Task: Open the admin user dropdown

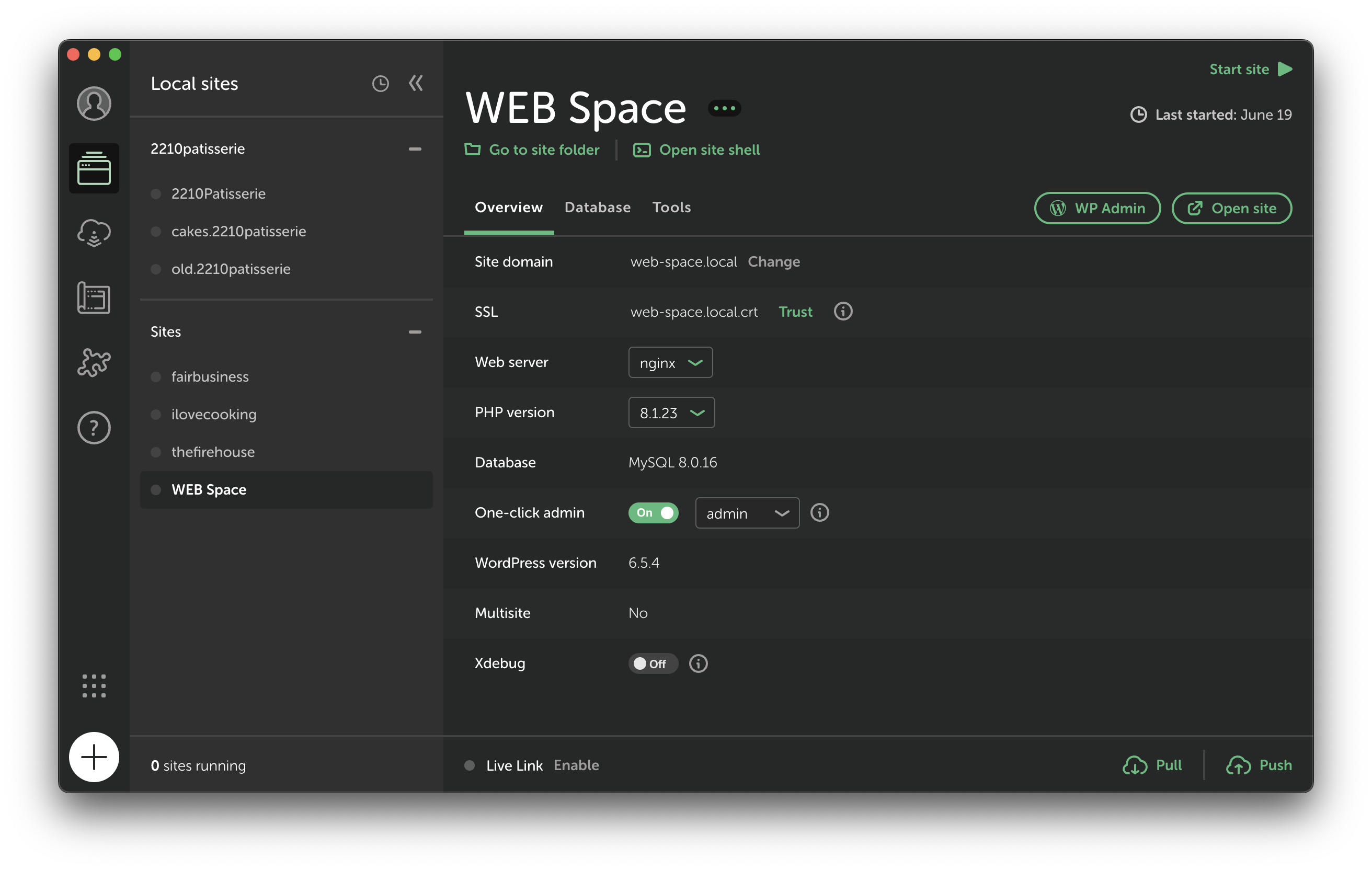Action: [747, 513]
